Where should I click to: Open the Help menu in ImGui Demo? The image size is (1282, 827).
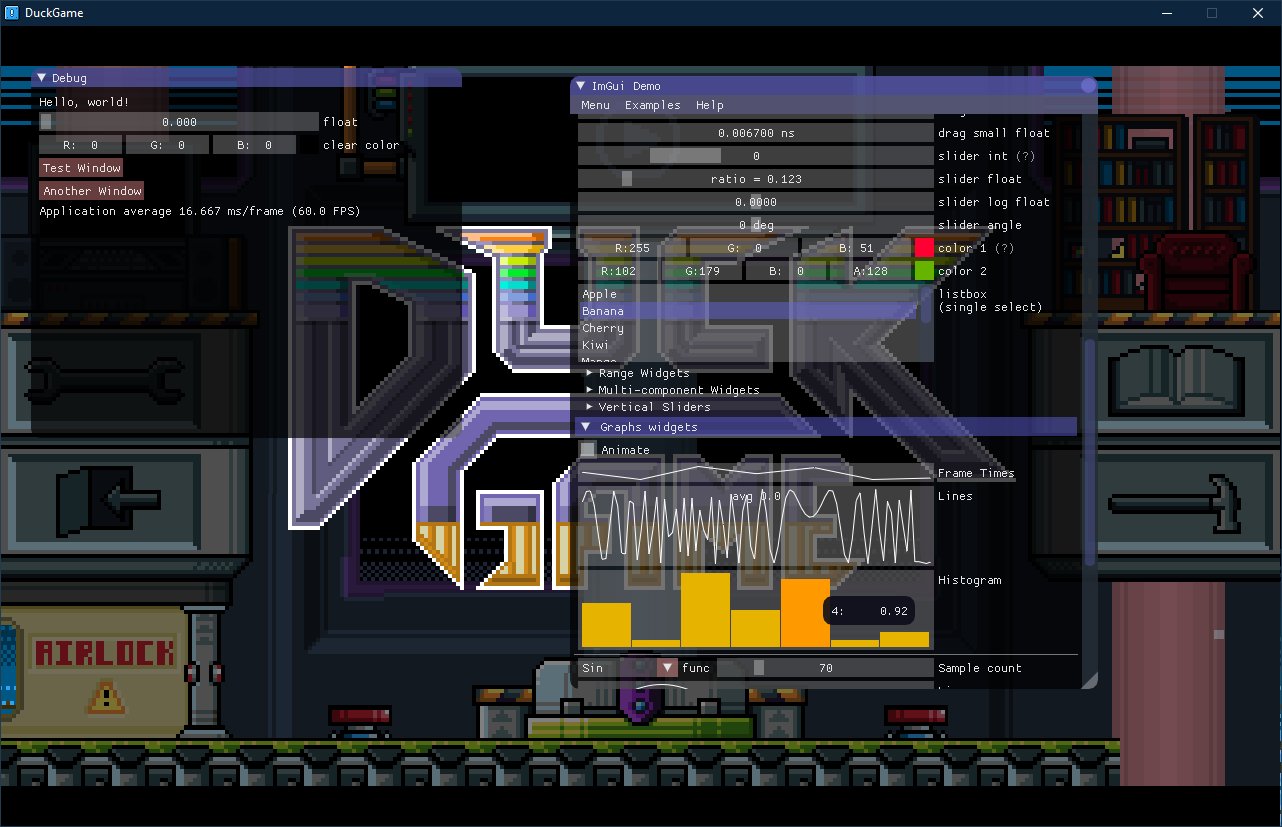tap(709, 105)
